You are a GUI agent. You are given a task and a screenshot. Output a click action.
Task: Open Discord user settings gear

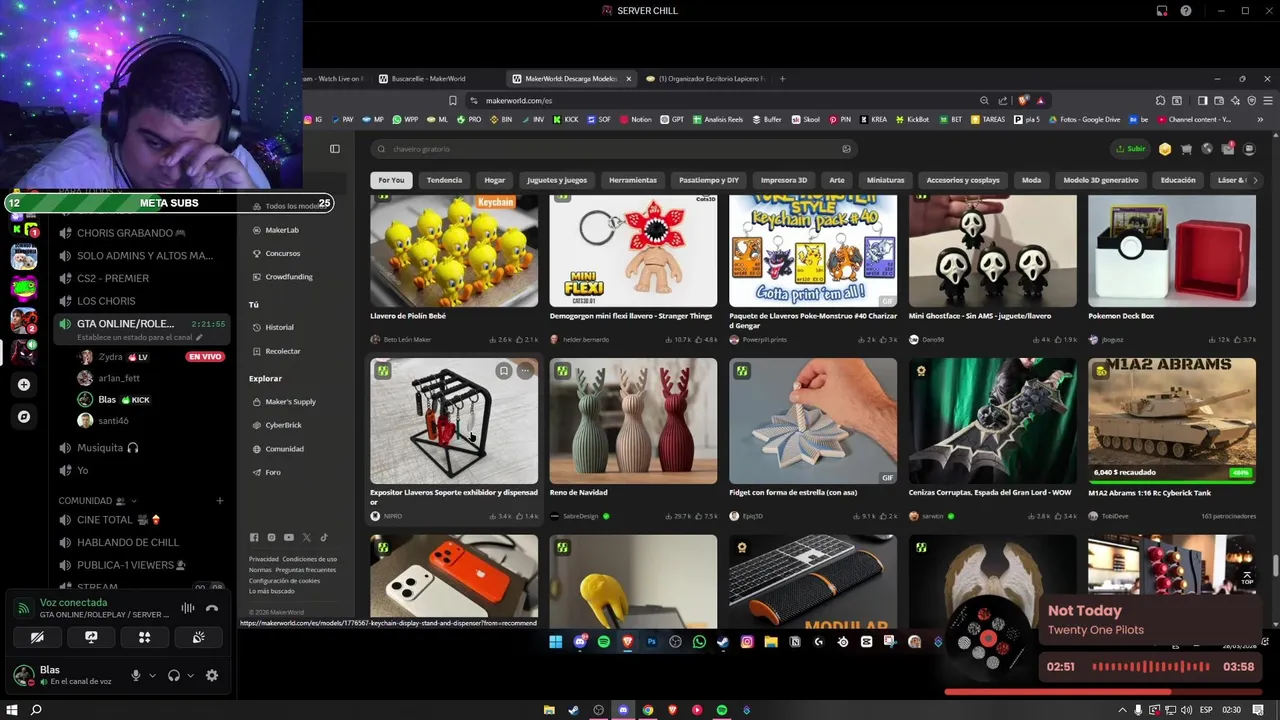(x=212, y=676)
